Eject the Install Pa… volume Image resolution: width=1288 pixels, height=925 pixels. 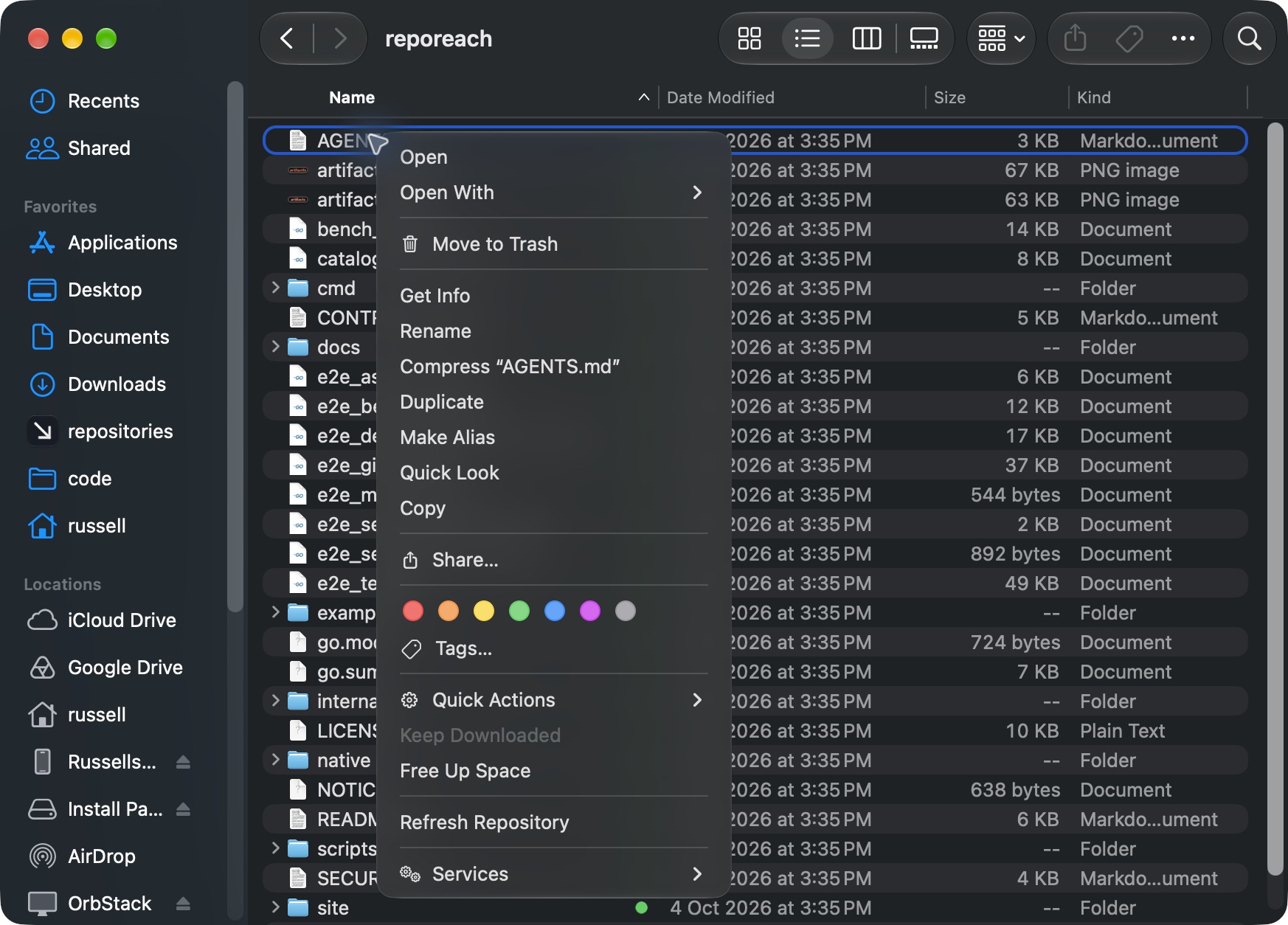[x=184, y=809]
